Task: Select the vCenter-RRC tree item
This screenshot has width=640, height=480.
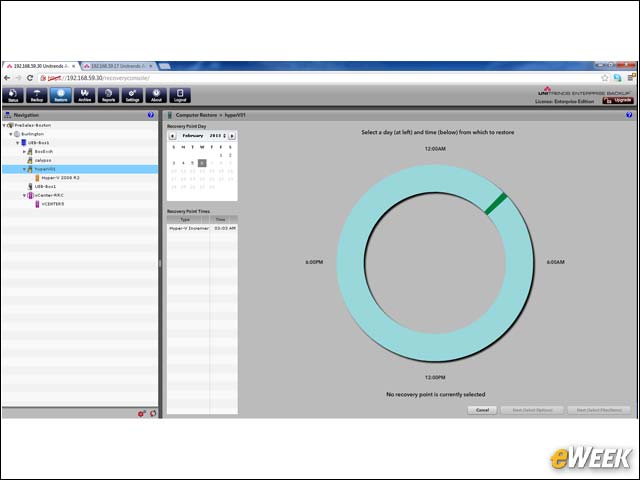Action: pos(49,196)
